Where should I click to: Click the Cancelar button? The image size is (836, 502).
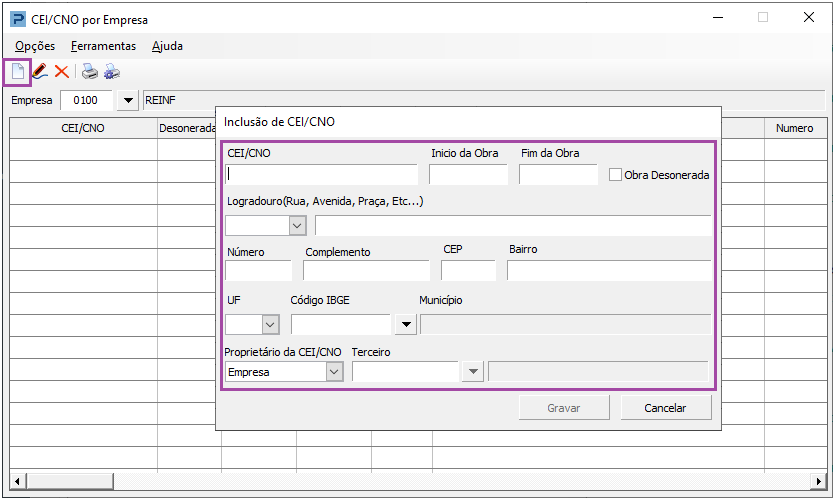(x=665, y=408)
